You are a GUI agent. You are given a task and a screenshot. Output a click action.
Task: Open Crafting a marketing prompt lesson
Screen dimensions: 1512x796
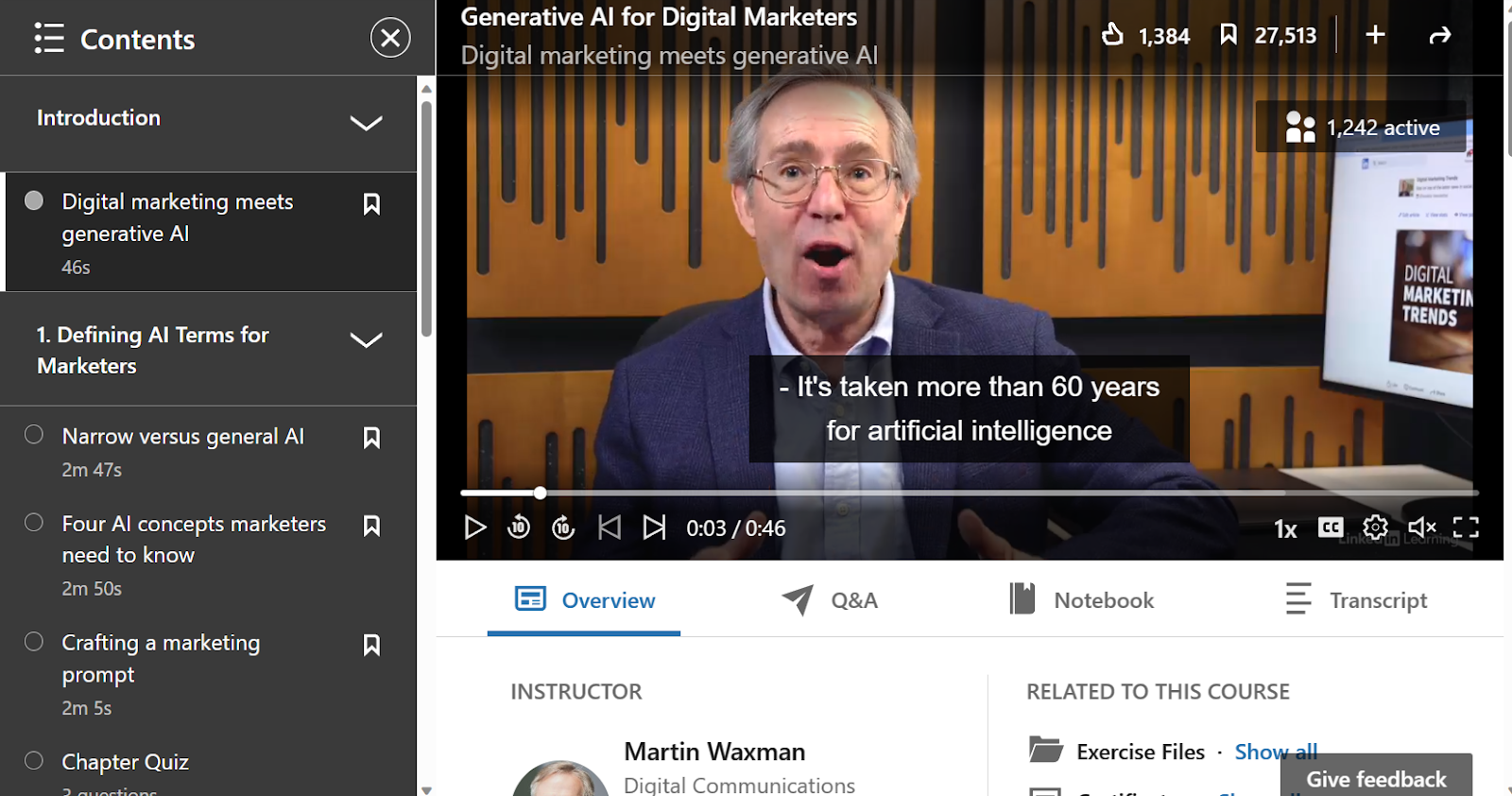coord(161,658)
